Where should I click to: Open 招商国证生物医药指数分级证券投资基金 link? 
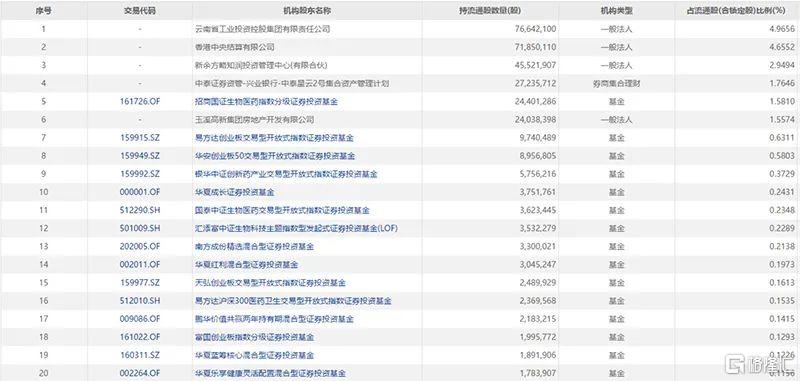(266, 101)
